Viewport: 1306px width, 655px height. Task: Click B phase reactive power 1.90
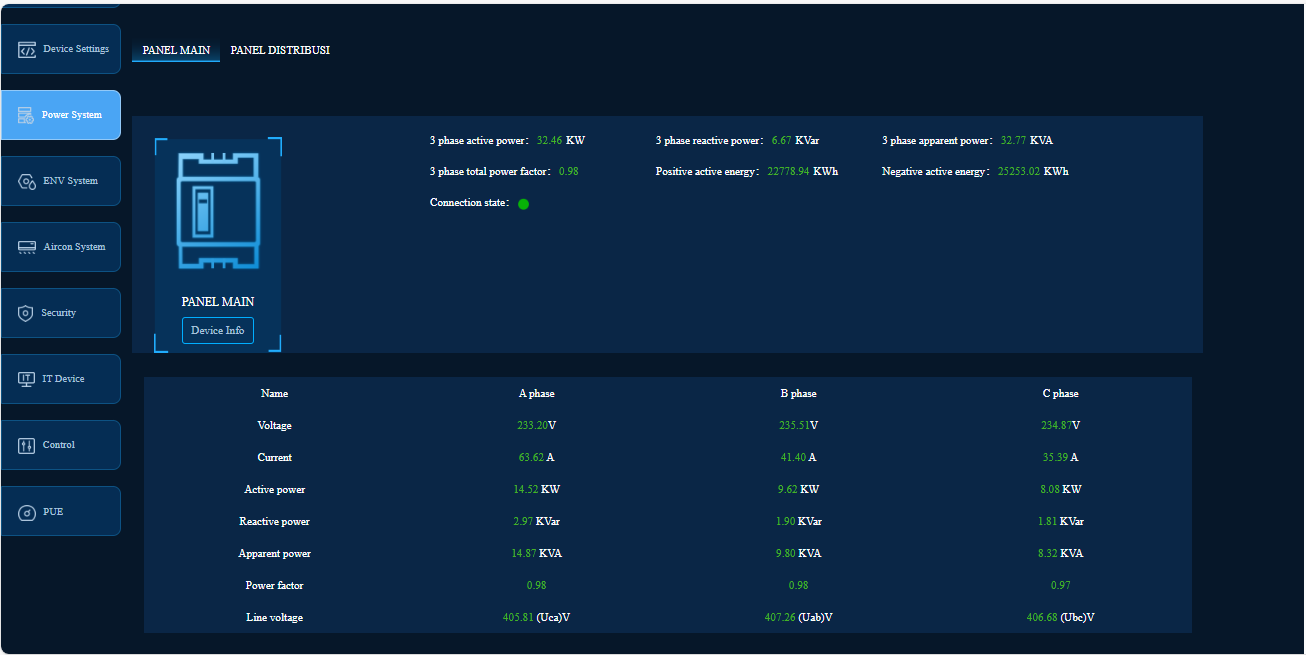(785, 522)
